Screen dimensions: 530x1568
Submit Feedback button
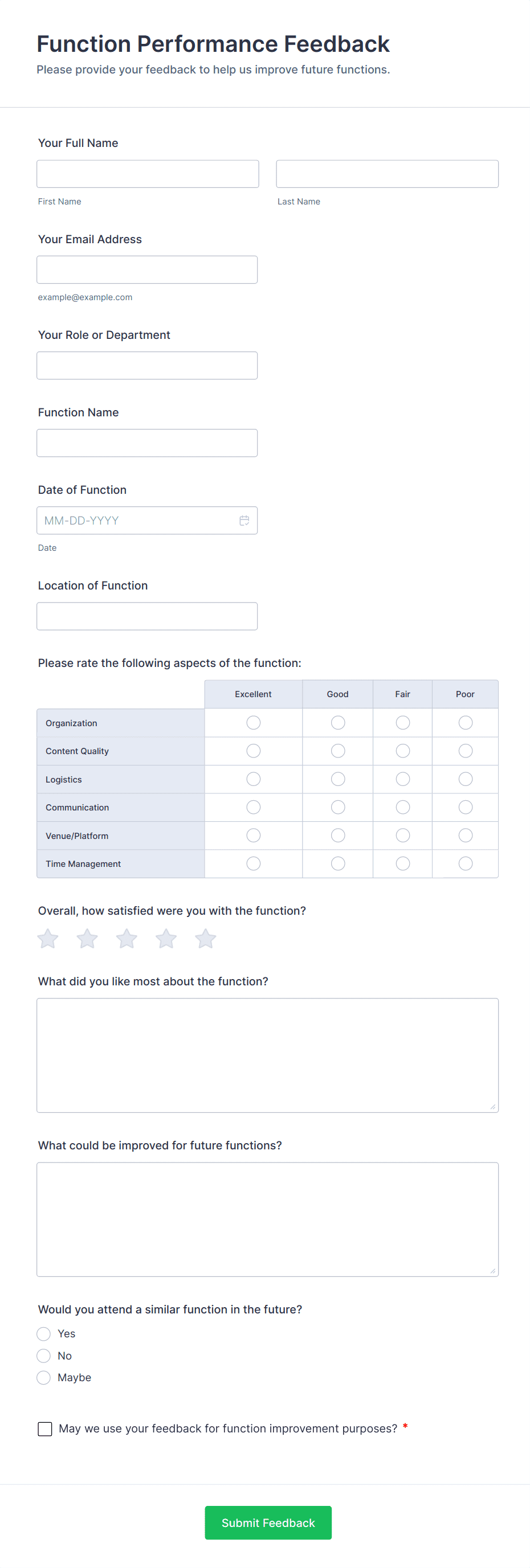coord(268,1522)
